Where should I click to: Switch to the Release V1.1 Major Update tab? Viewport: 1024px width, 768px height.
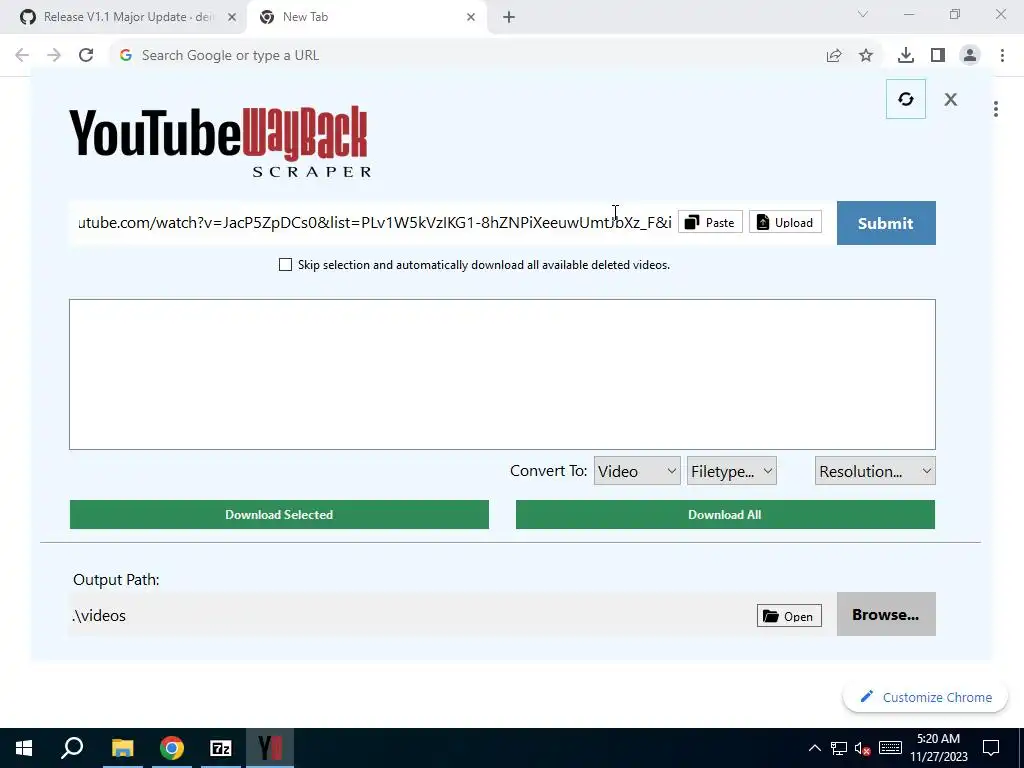coord(128,17)
